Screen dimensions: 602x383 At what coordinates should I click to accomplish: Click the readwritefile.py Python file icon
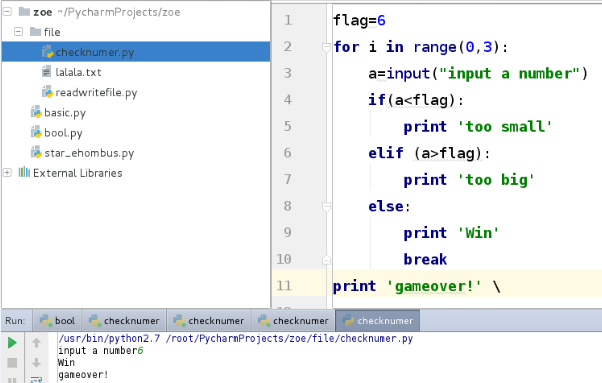pyautogui.click(x=47, y=92)
